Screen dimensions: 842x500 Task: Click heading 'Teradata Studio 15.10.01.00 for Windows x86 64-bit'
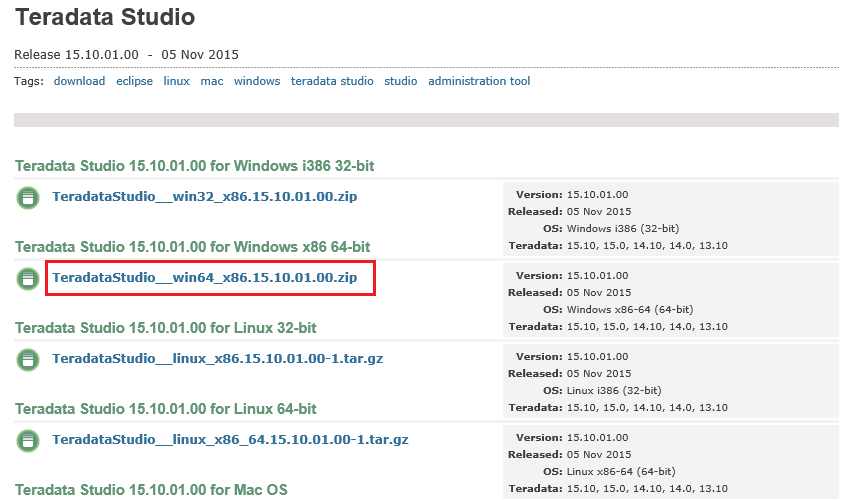pos(192,247)
